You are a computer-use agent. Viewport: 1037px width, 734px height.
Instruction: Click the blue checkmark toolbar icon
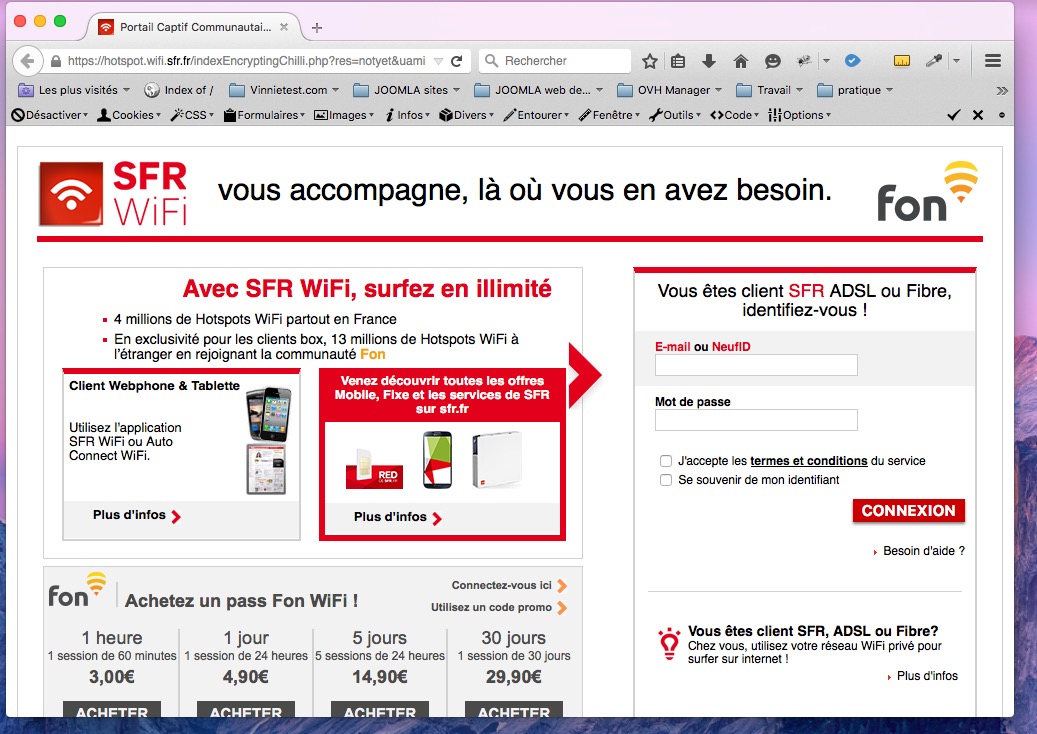click(x=852, y=61)
